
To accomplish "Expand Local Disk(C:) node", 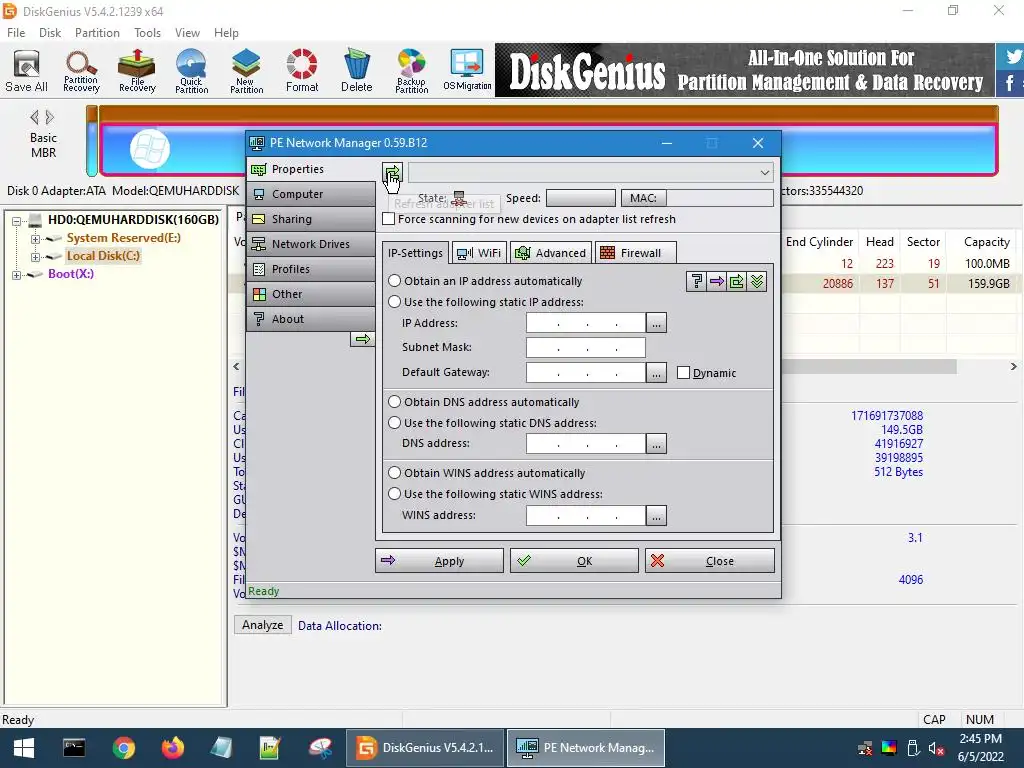I will (x=35, y=257).
